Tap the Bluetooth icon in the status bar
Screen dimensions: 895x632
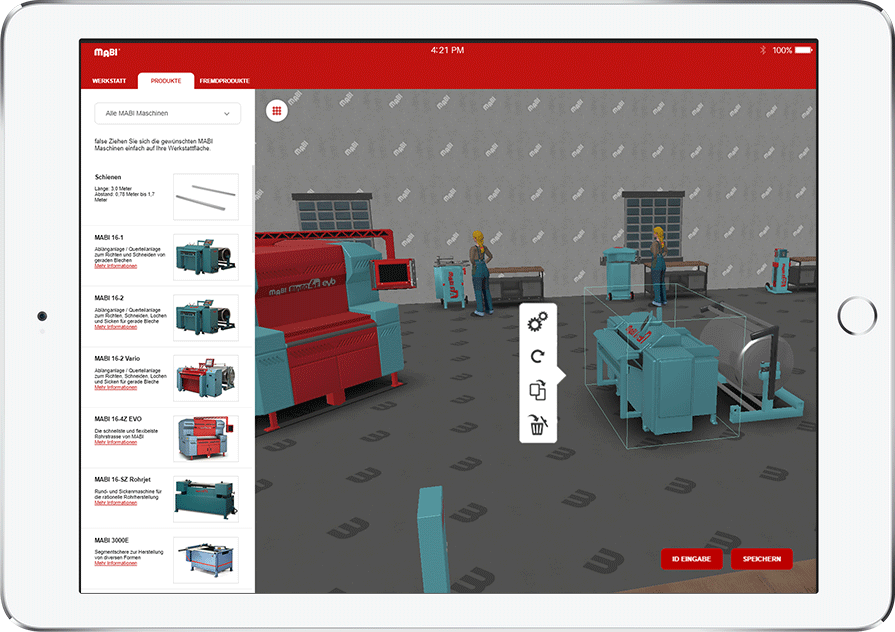click(763, 50)
